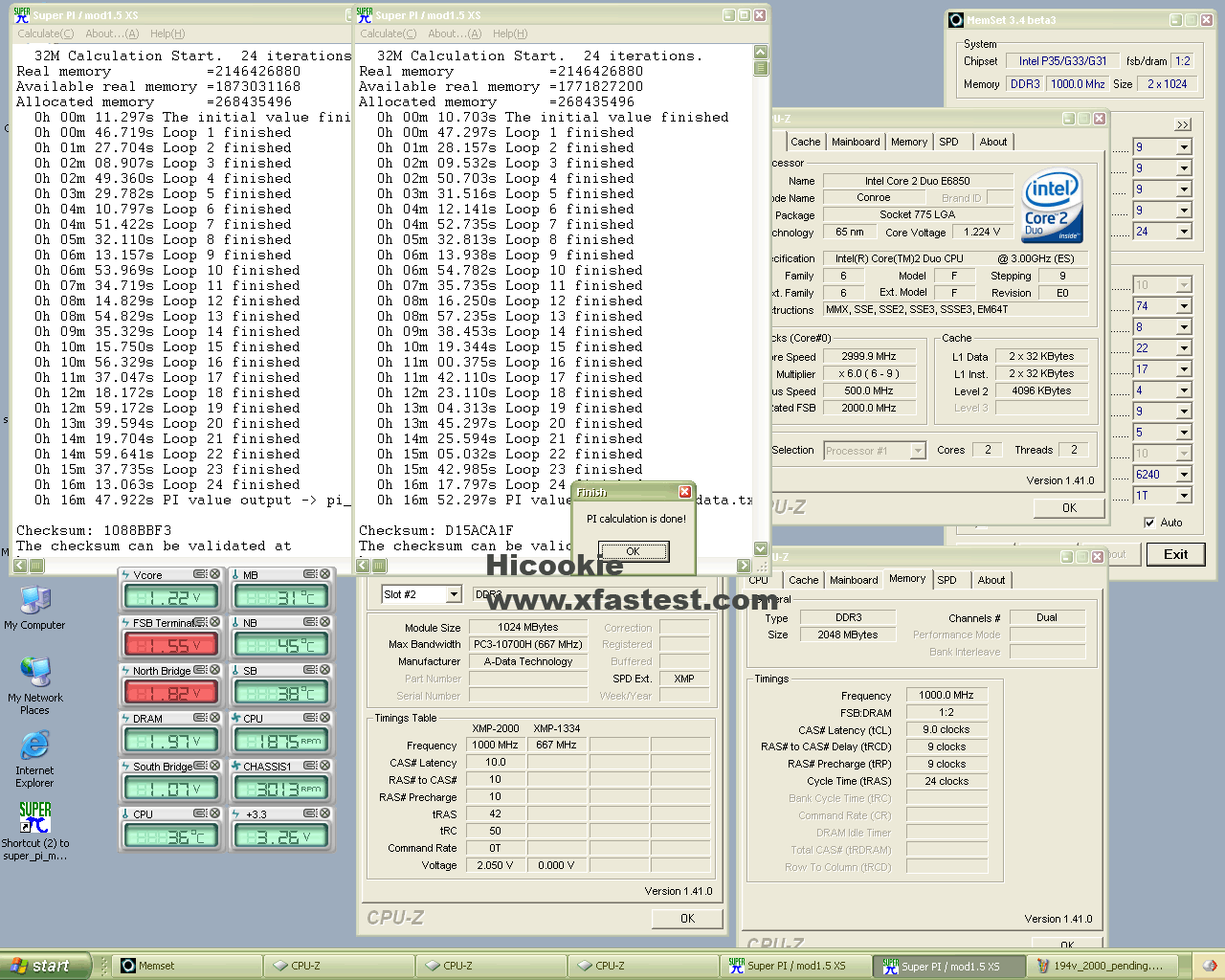Open settings icon on DRAM voltage widget
This screenshot has width=1225, height=980.
200,718
